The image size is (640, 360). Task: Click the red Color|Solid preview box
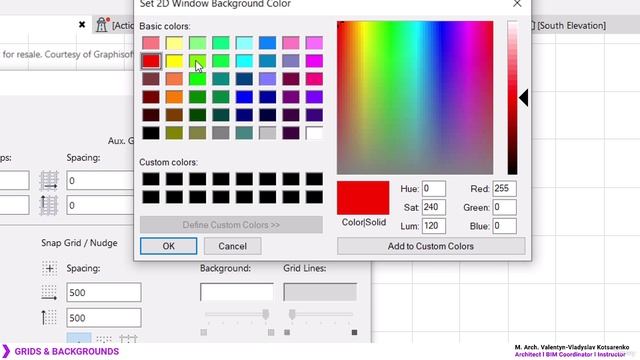point(363,198)
